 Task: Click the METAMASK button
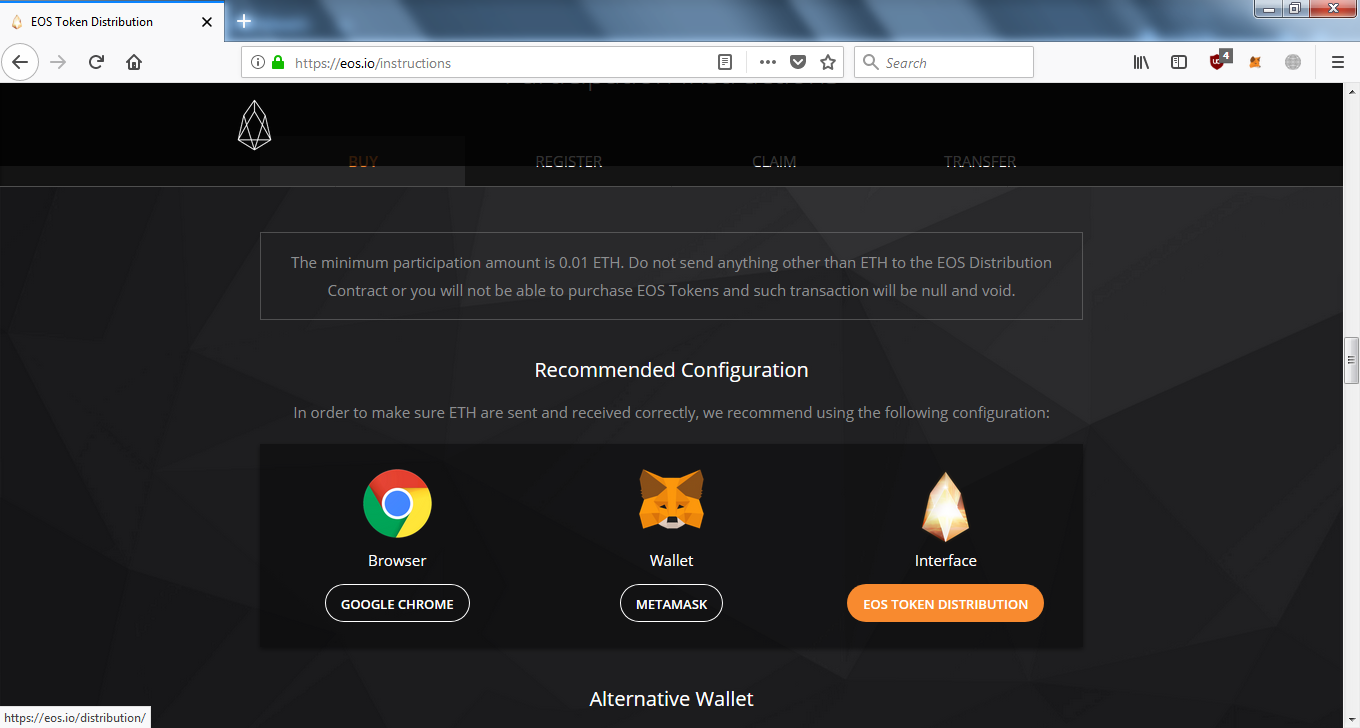click(x=671, y=603)
